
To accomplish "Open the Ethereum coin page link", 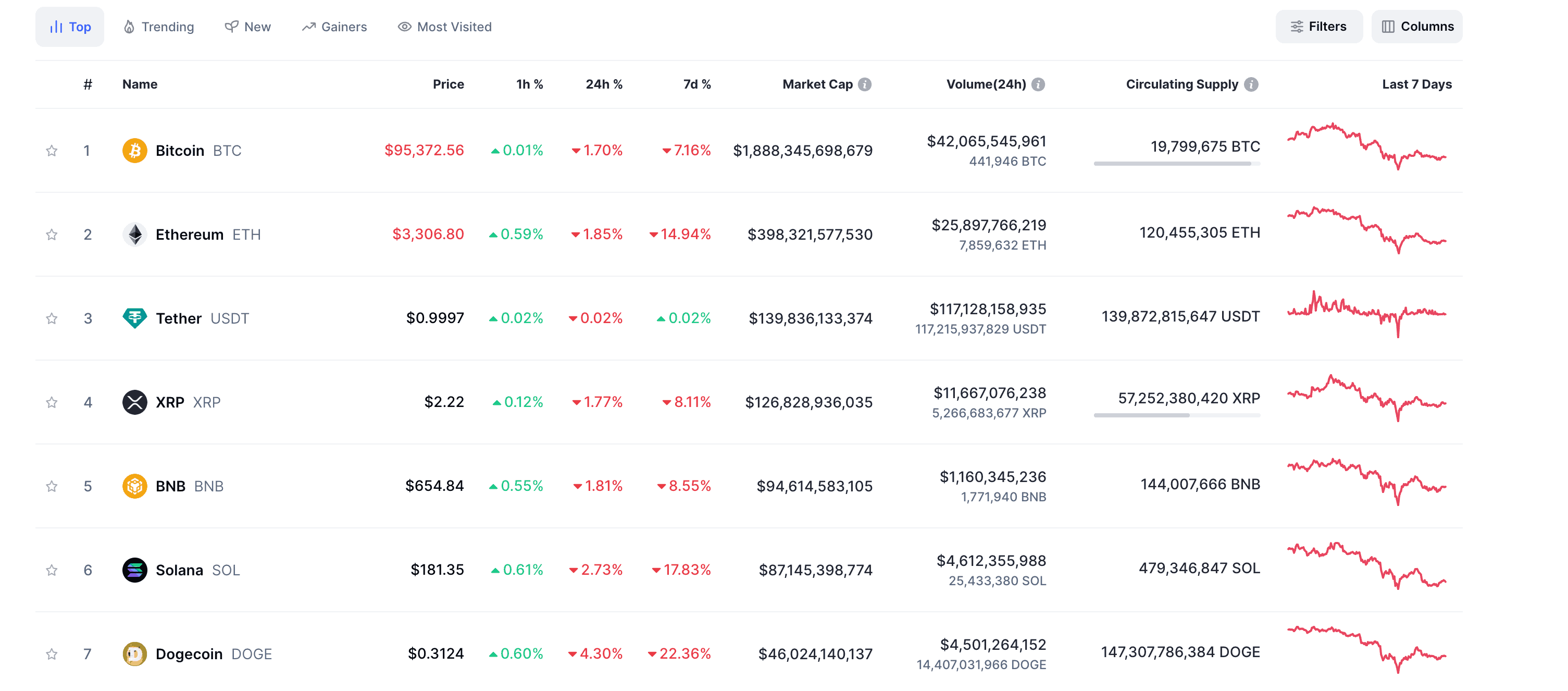I will coord(189,235).
